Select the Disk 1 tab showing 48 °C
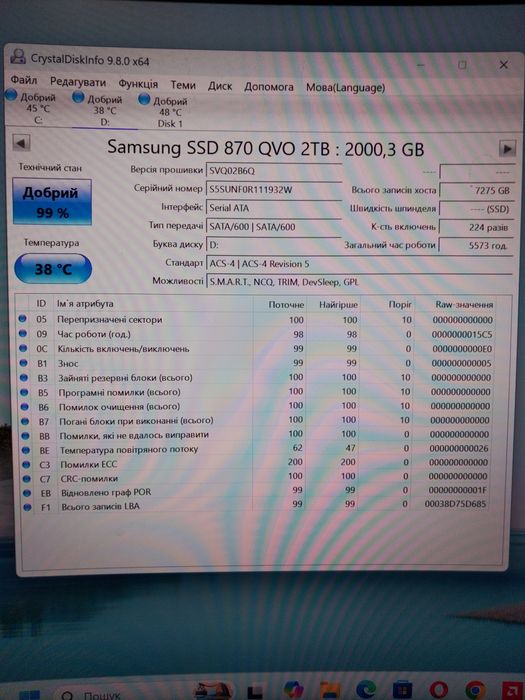Screen dimensions: 525x700 164,112
